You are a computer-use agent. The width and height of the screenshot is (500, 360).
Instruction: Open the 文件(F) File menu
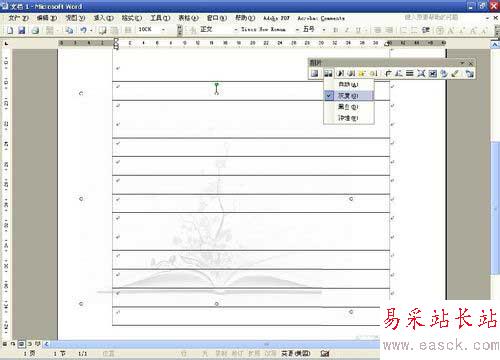click(19, 18)
